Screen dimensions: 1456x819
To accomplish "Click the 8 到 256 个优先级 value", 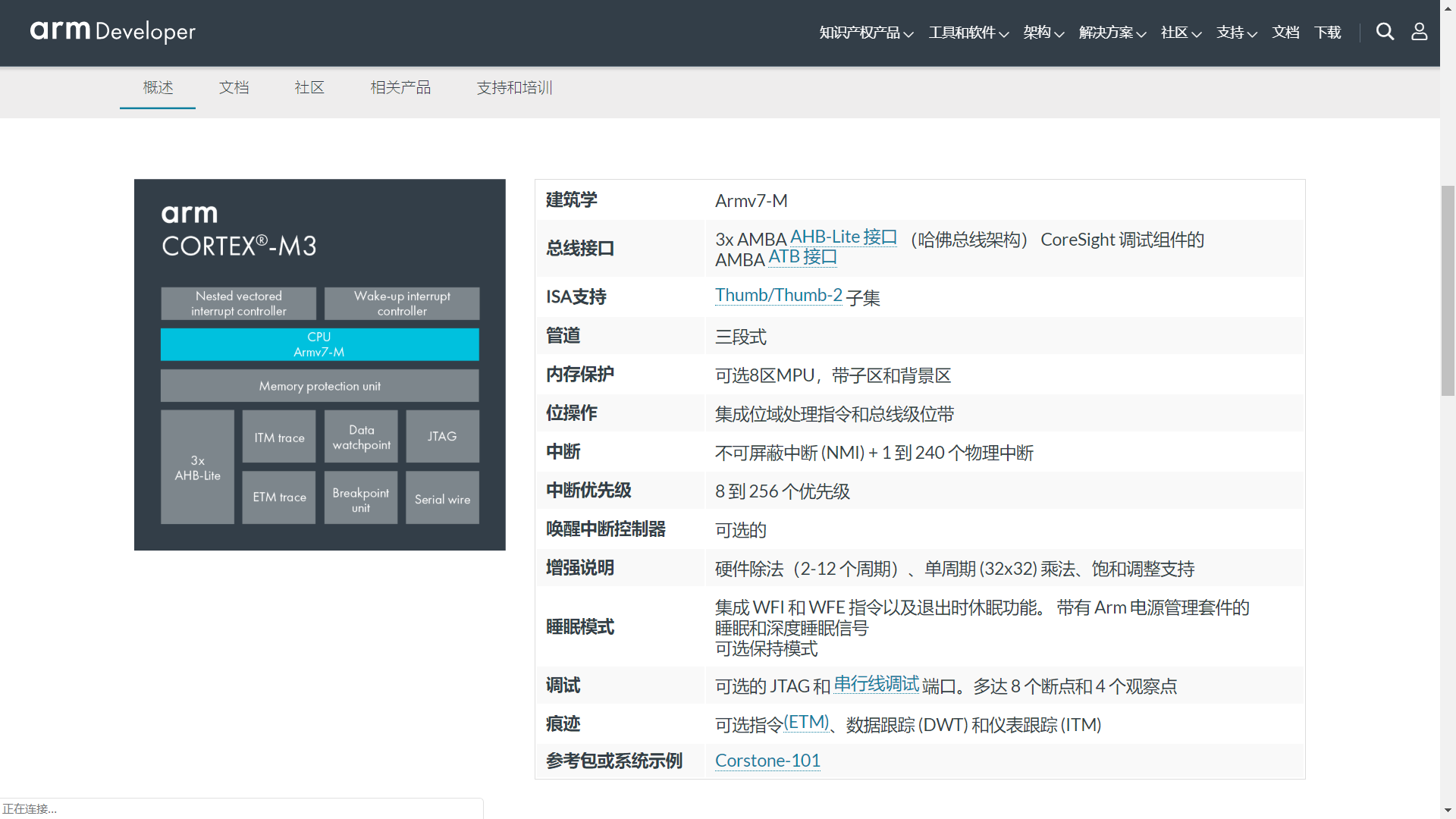I will (x=783, y=491).
